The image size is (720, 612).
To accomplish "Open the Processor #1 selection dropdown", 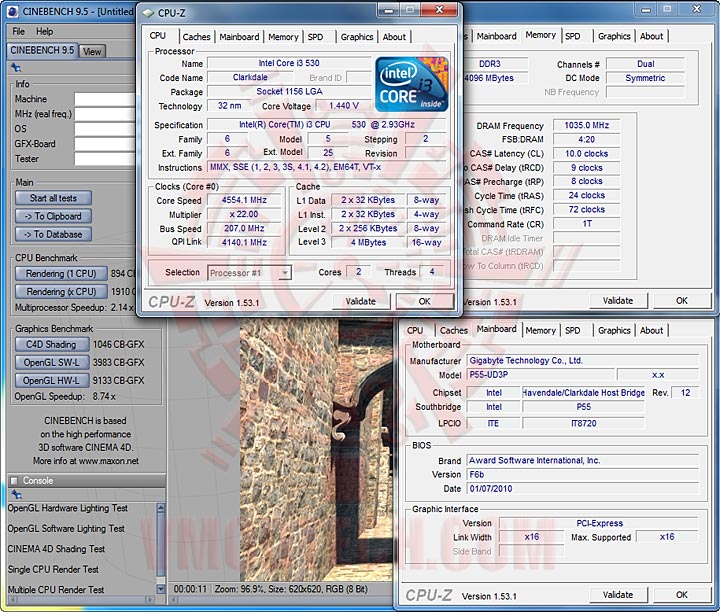I will click(285, 273).
